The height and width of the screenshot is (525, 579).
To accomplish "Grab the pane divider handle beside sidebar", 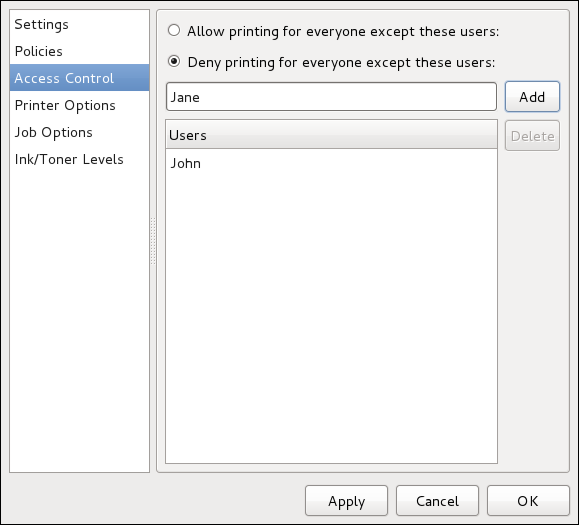I will click(153, 241).
